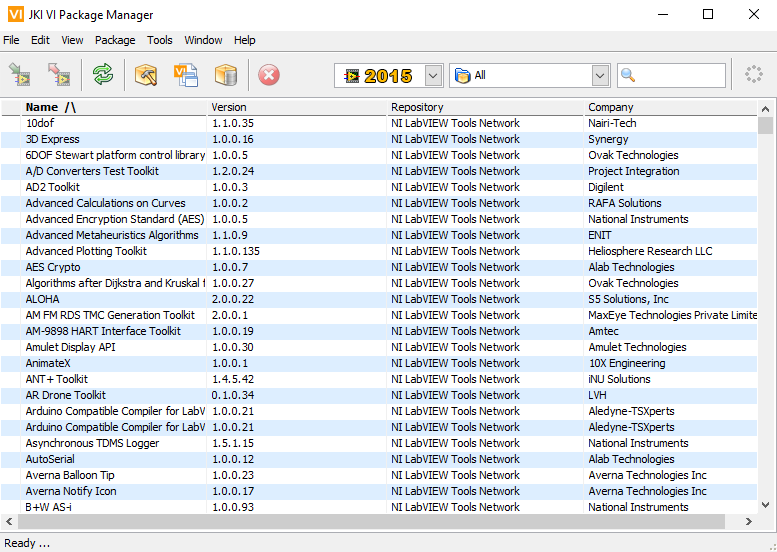Screen dimensions: 777x552
Task: Select Advanced Plotting Toolkit
Action: pos(379,251)
